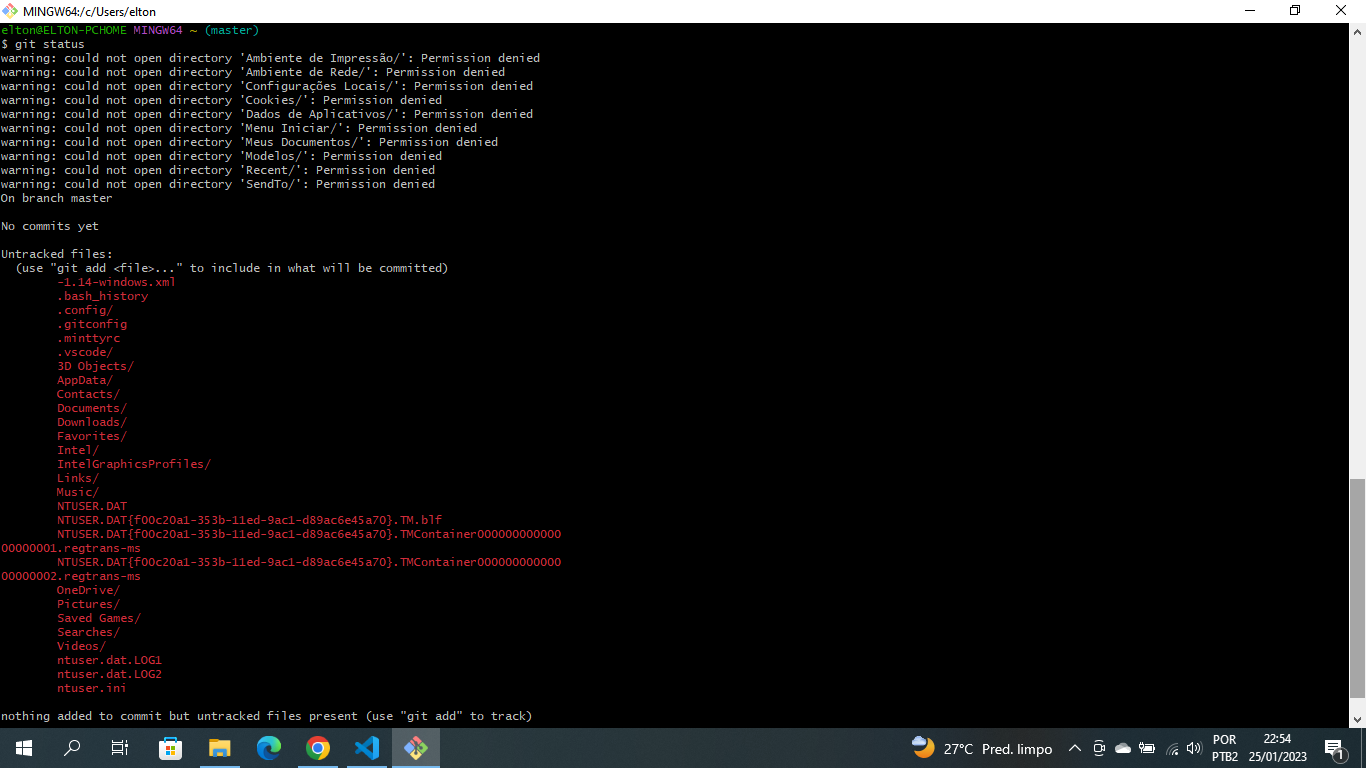Viewport: 1366px width, 768px height.
Task: Open Task View from taskbar
Action: [120, 748]
